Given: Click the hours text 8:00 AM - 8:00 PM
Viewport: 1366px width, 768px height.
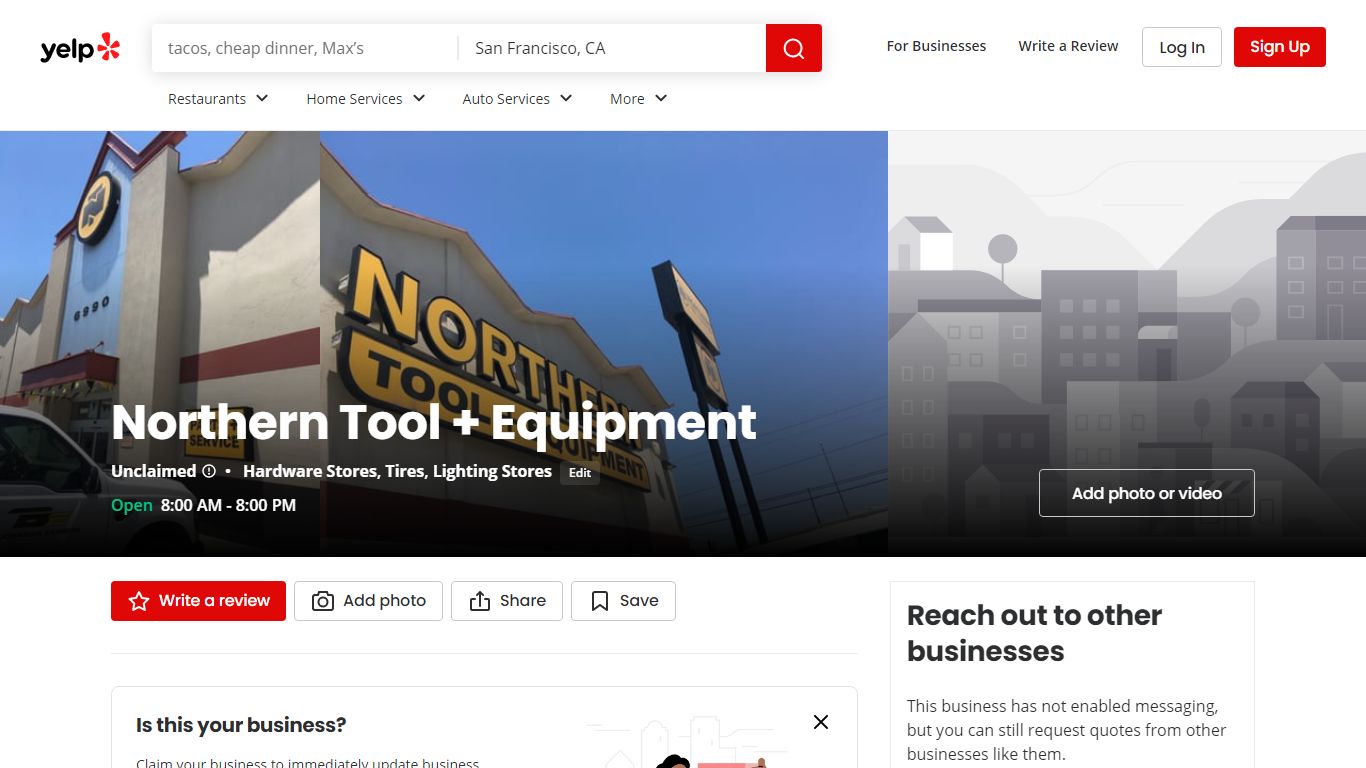Looking at the screenshot, I should (228, 505).
